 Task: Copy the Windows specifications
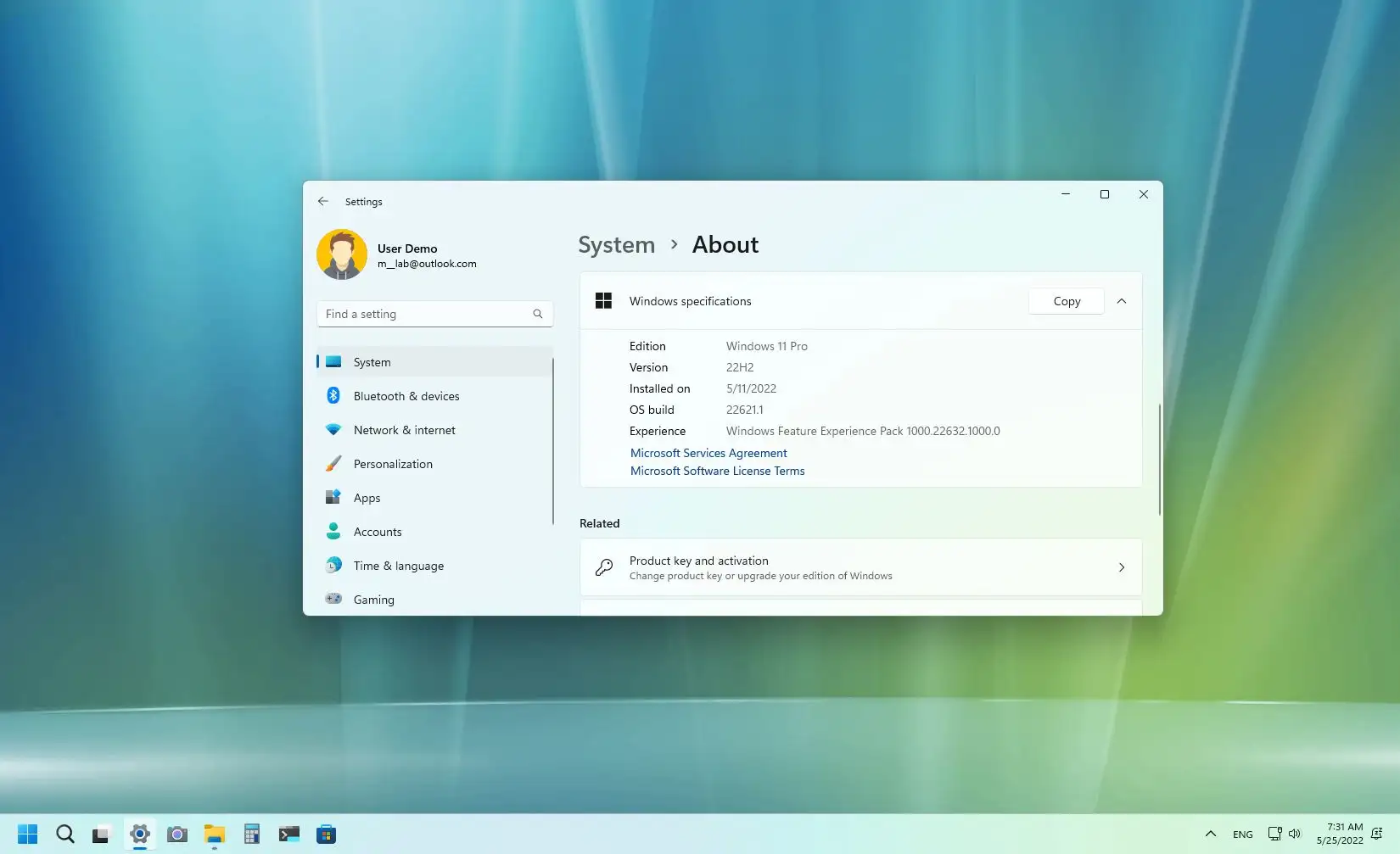click(1067, 301)
